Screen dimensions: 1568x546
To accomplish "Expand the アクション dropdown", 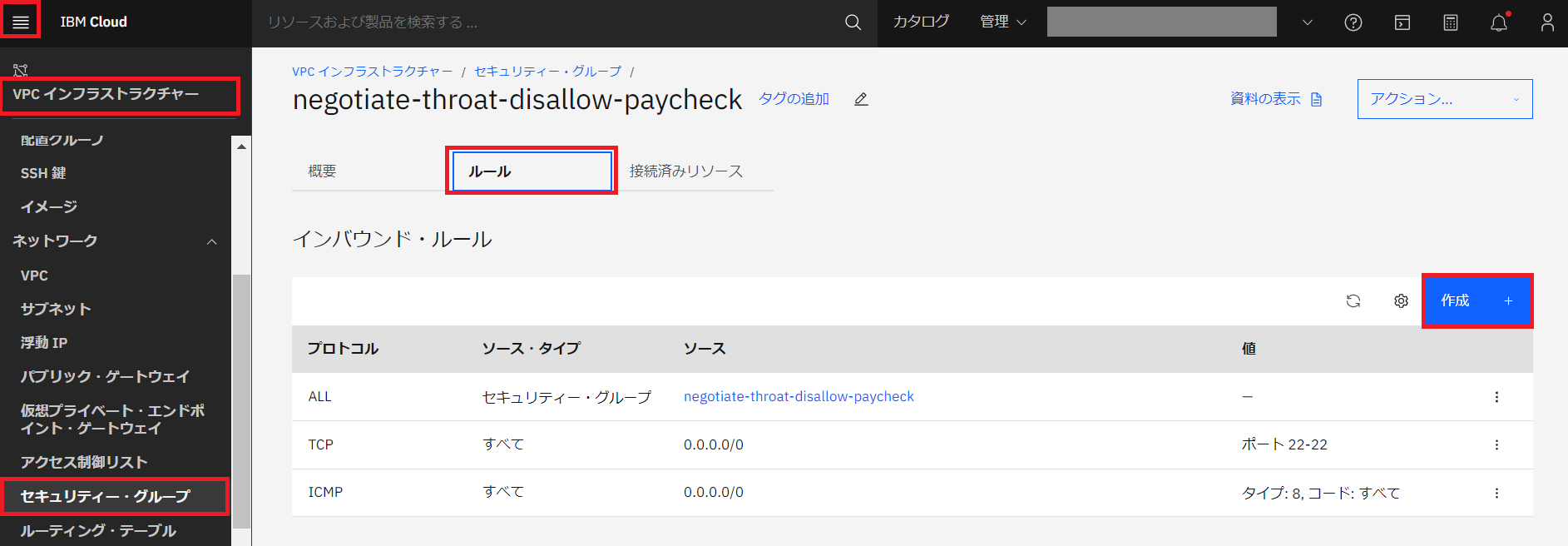I will [1444, 99].
